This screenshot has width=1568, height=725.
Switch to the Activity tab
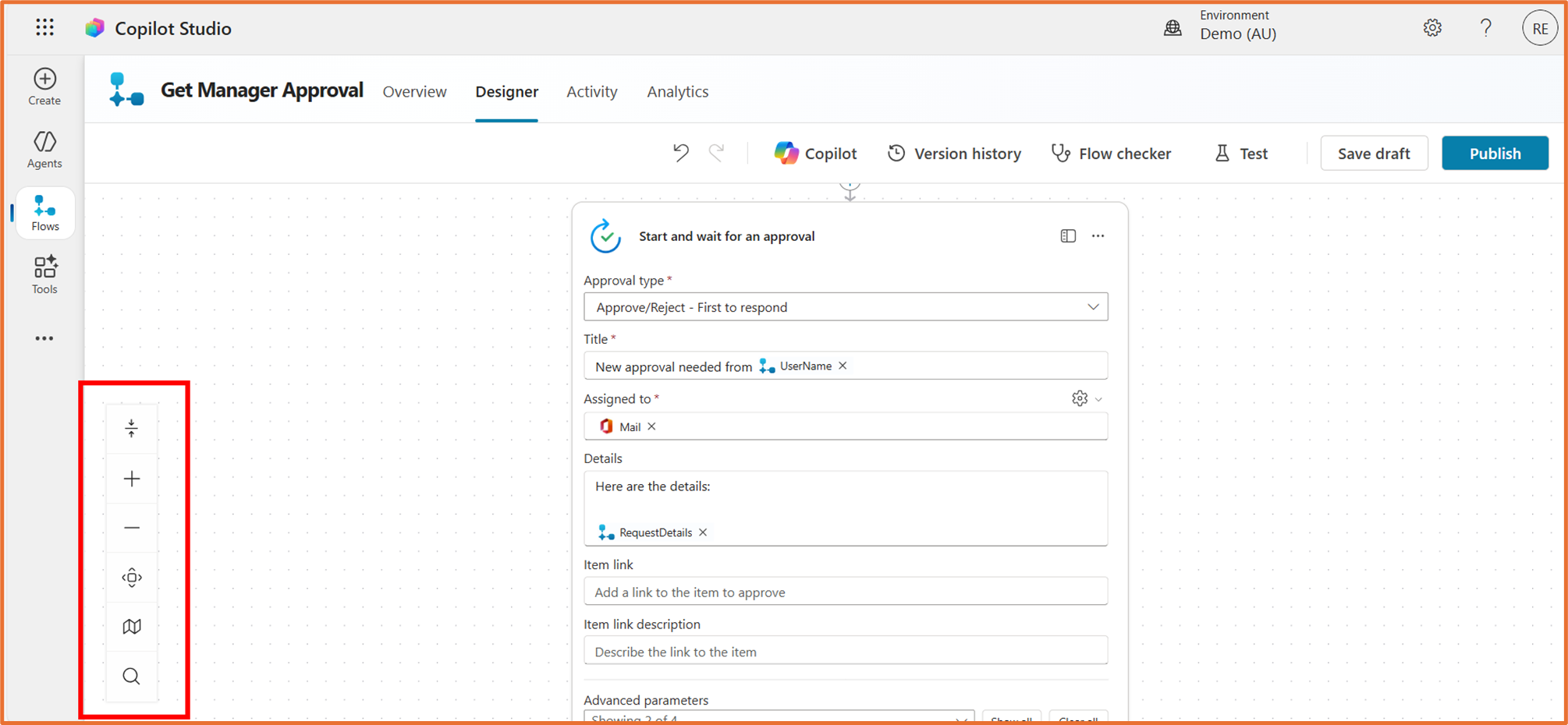pyautogui.click(x=591, y=92)
